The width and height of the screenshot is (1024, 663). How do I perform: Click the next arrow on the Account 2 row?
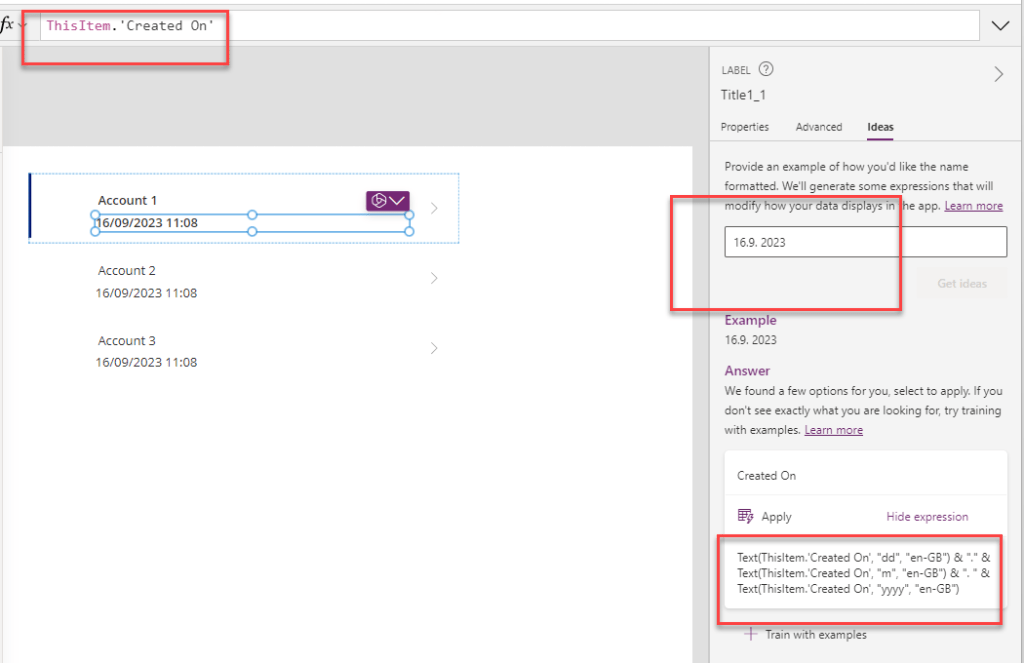point(434,279)
